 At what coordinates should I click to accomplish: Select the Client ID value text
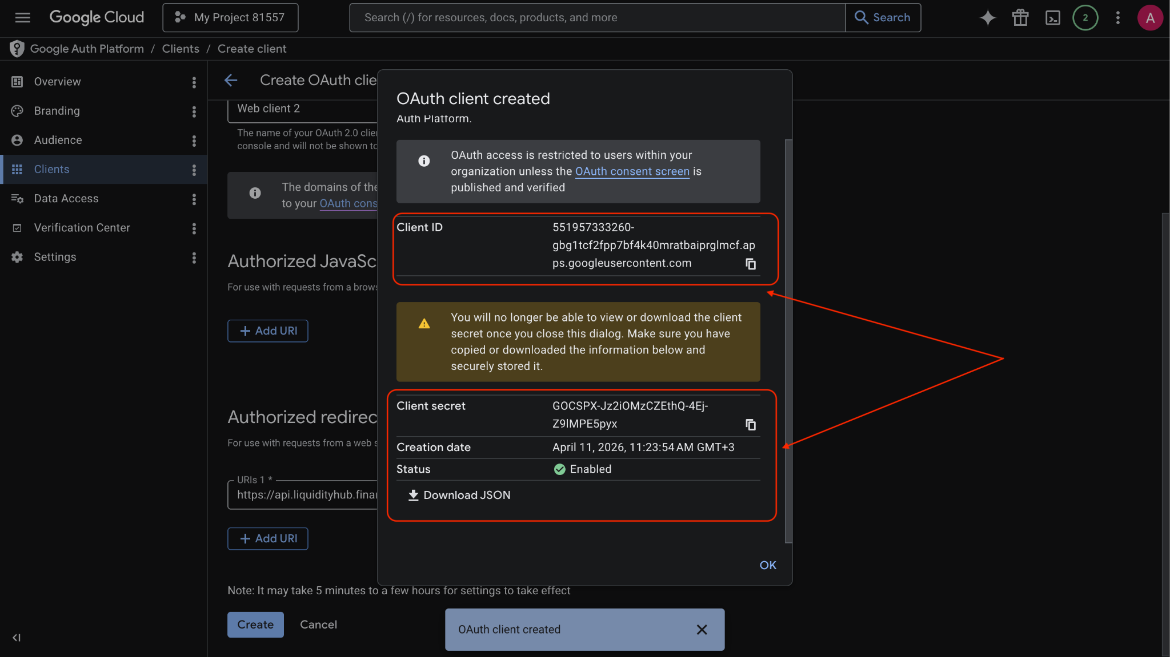pyautogui.click(x=654, y=245)
